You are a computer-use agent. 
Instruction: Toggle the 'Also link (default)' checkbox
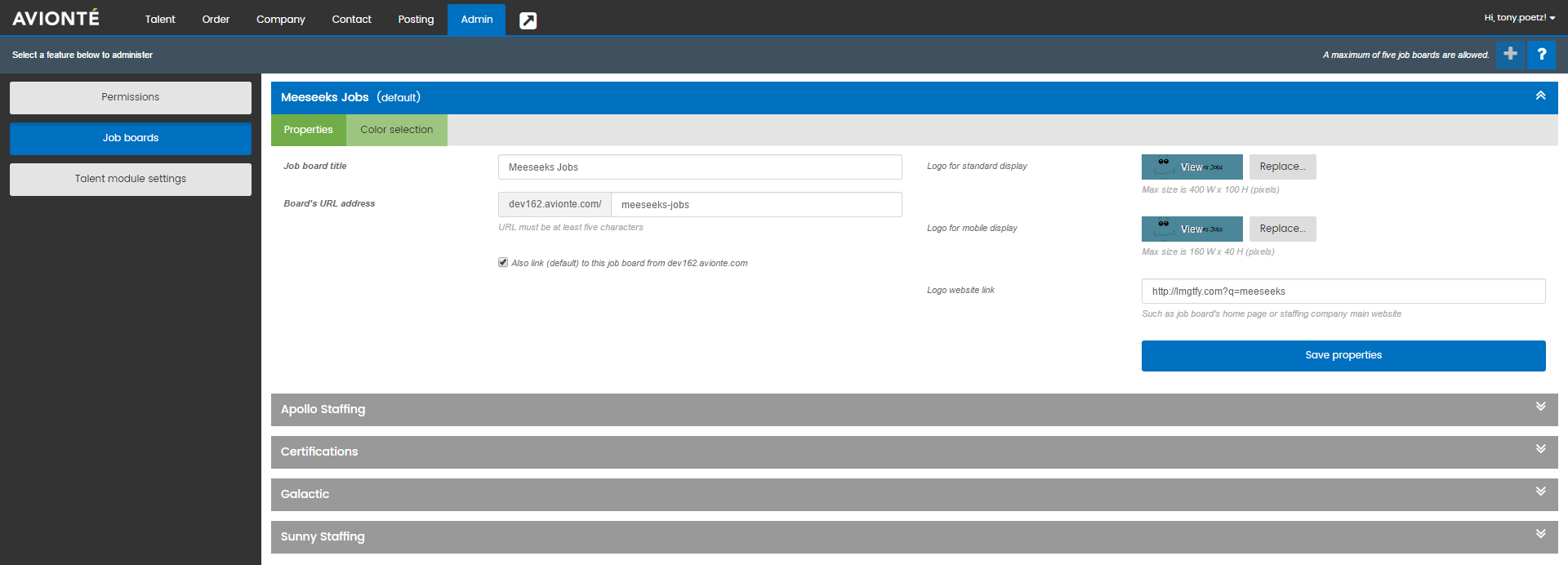click(503, 262)
